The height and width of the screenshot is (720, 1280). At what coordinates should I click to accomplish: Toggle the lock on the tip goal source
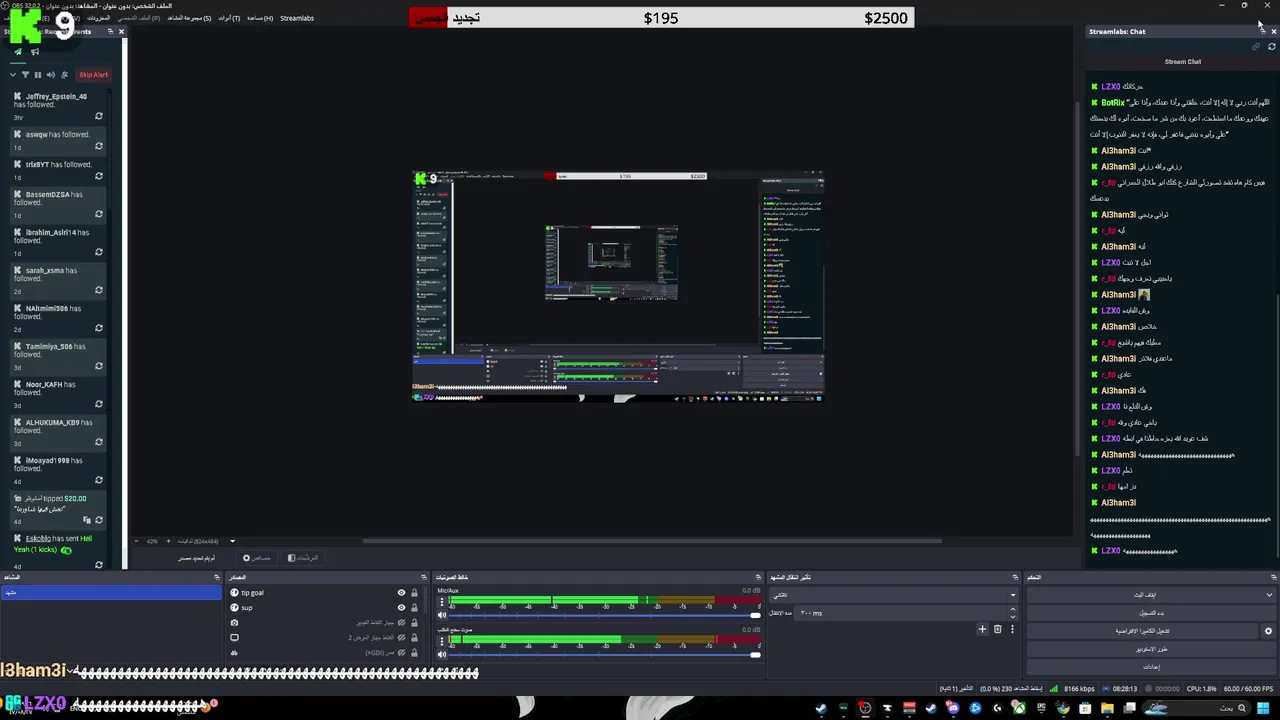[414, 593]
